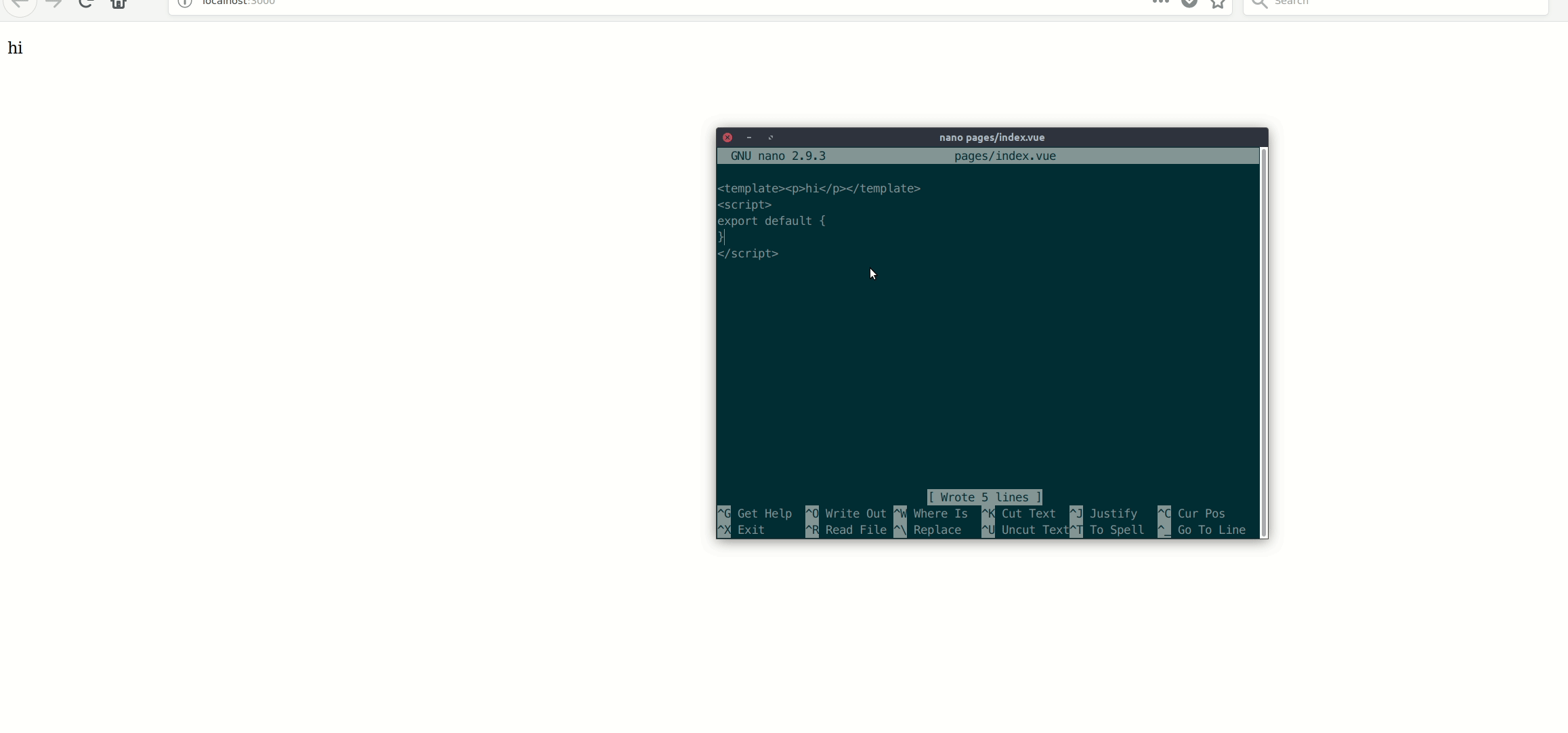Place cursor on closing script tag
The width and height of the screenshot is (1568, 733).
(x=748, y=254)
